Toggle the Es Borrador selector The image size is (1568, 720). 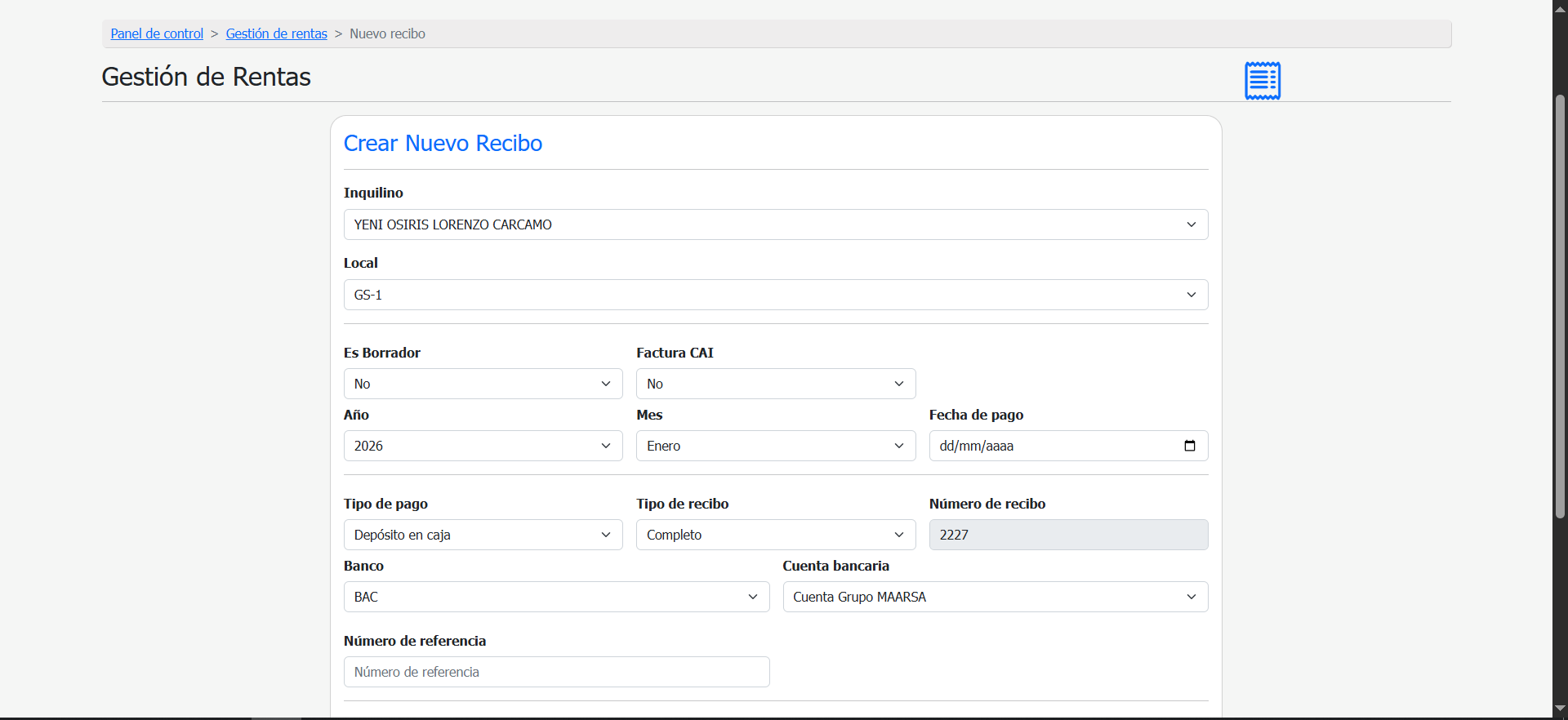tap(483, 384)
